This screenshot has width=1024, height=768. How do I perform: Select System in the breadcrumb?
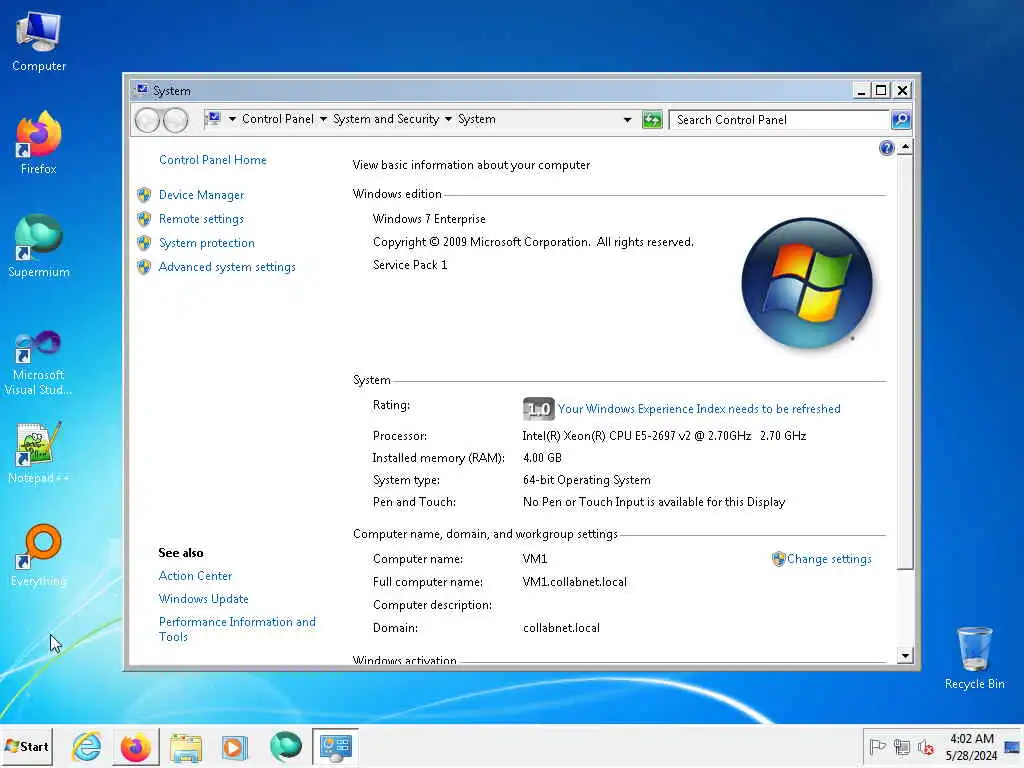coord(477,119)
